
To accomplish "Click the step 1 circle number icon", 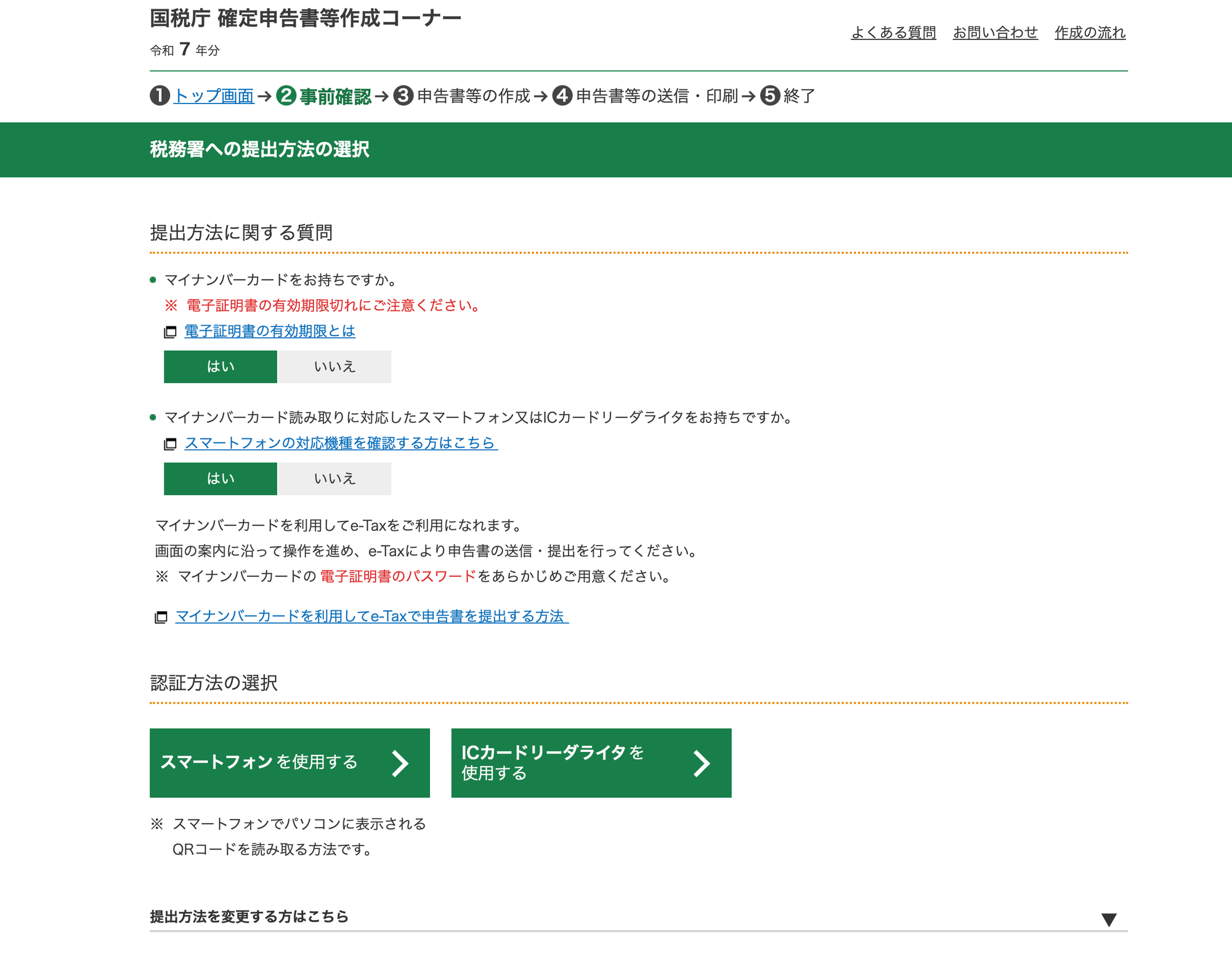I will 160,96.
